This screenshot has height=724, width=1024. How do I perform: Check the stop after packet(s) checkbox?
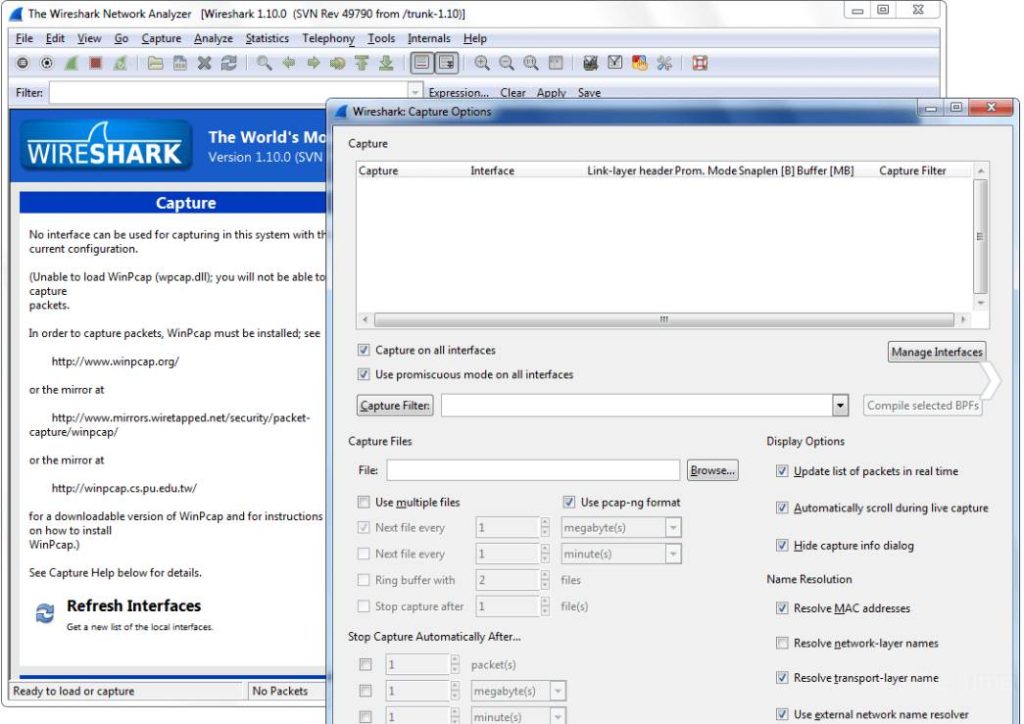pos(365,665)
